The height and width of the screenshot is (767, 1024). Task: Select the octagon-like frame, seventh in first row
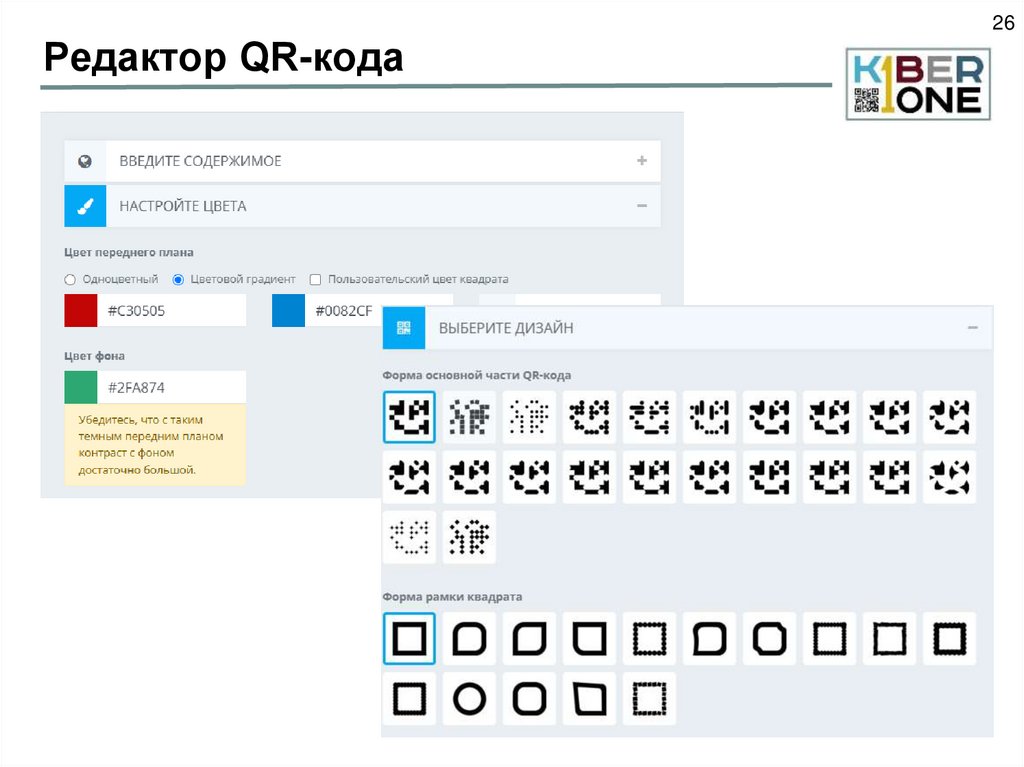click(x=770, y=638)
